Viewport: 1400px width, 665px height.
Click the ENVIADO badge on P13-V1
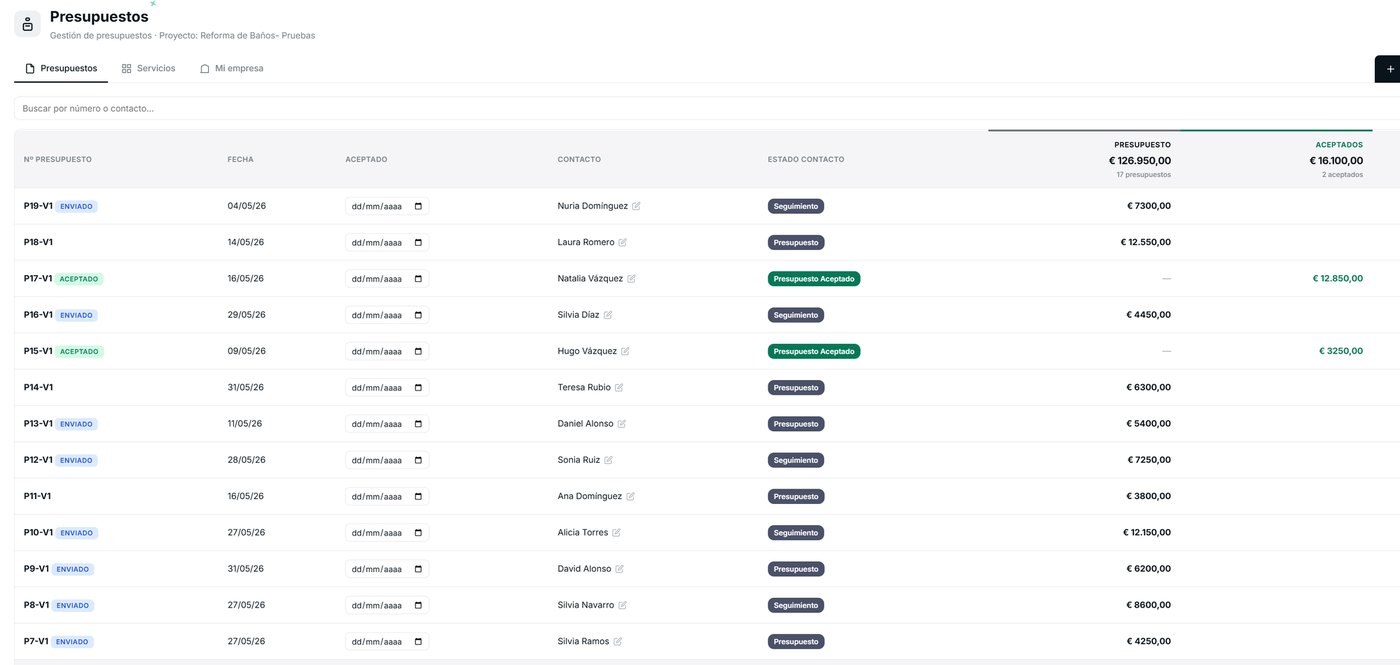[x=76, y=424]
